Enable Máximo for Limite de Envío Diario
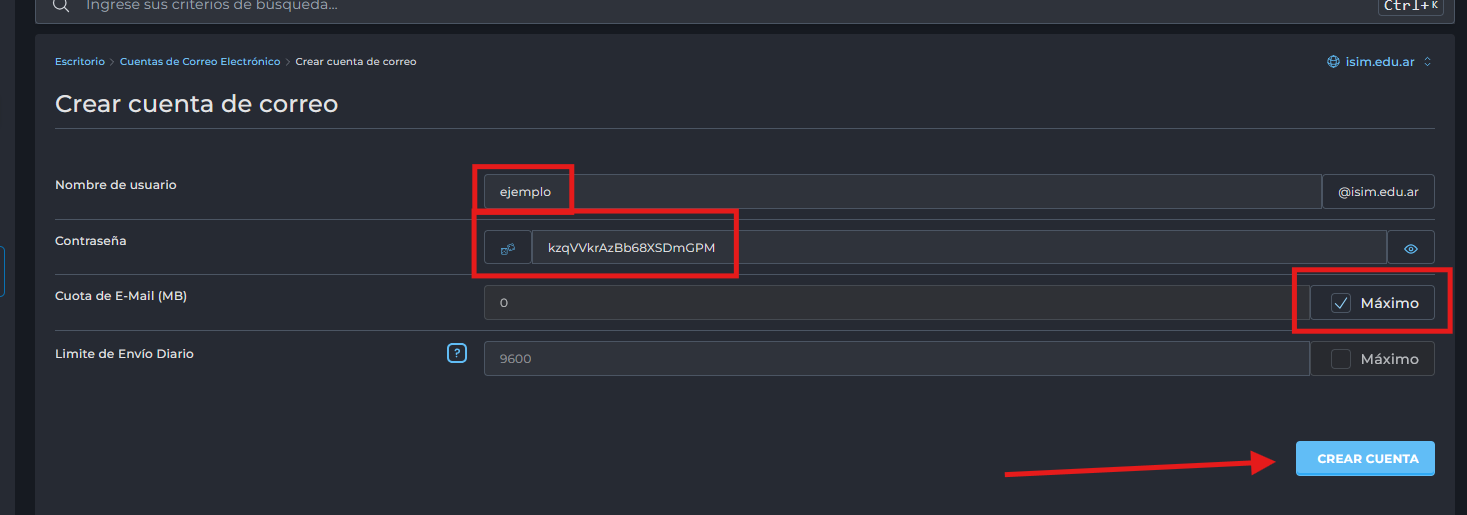This screenshot has height=515, width=1467. coord(1341,359)
